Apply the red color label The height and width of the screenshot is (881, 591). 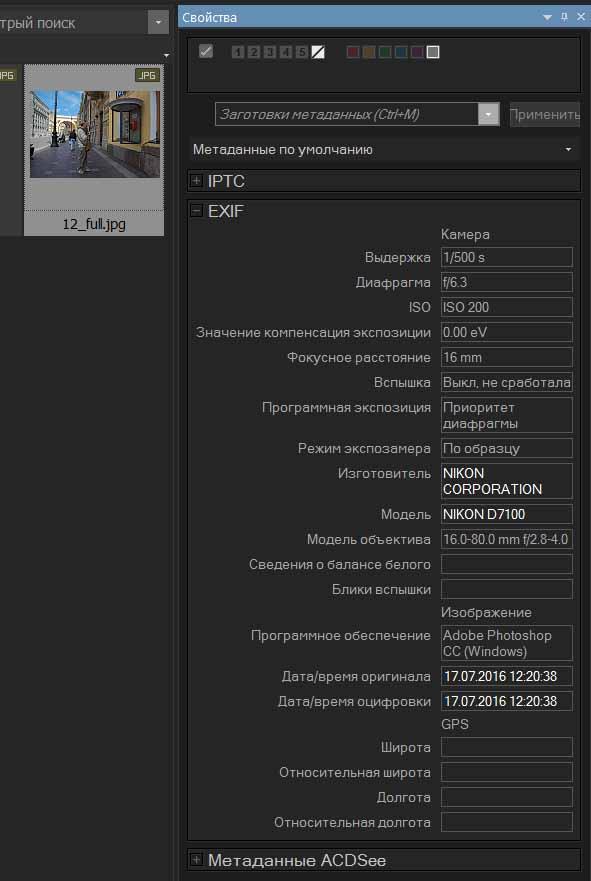click(x=353, y=52)
